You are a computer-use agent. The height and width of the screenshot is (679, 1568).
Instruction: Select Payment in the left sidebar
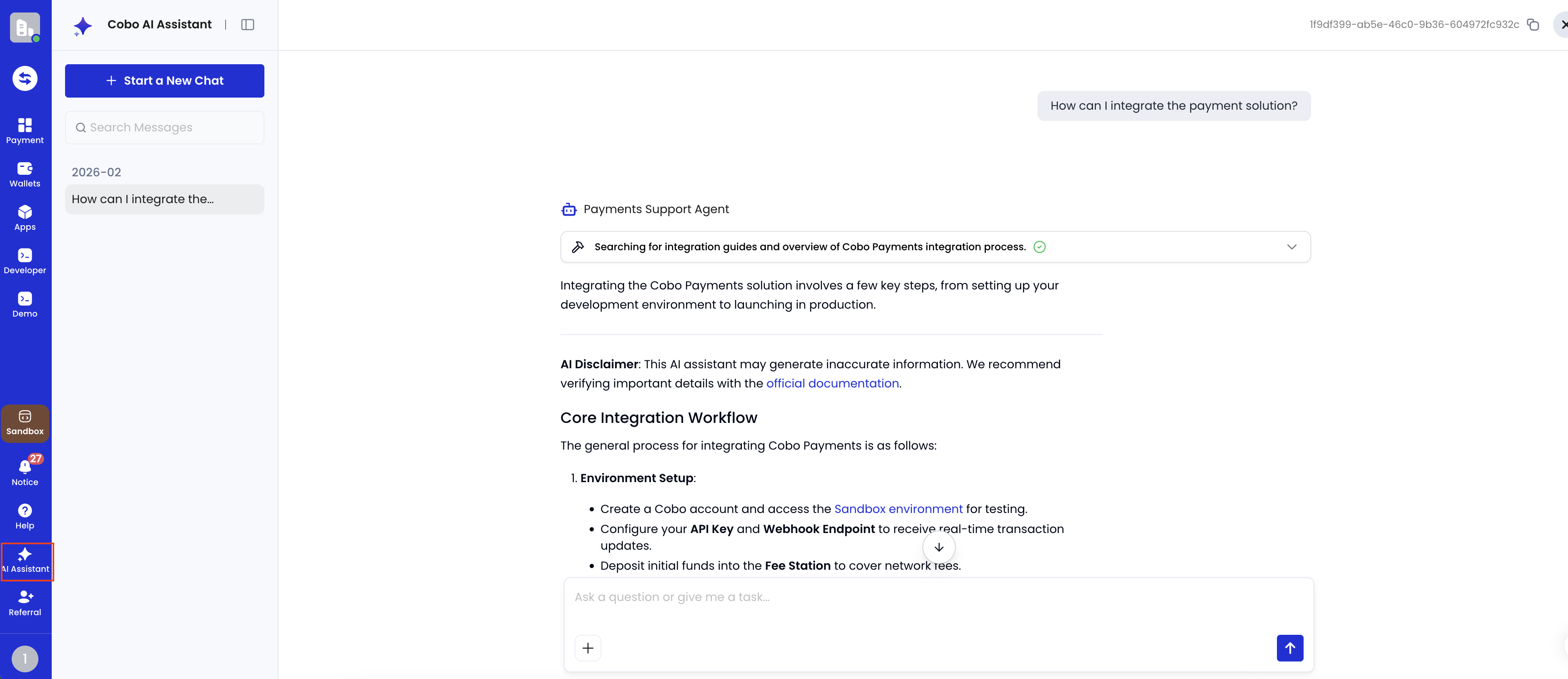[24, 130]
